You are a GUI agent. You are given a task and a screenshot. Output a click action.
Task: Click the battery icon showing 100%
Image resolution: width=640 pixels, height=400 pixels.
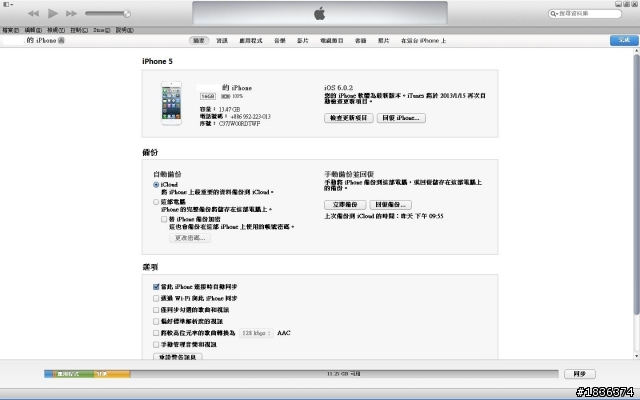point(225,96)
